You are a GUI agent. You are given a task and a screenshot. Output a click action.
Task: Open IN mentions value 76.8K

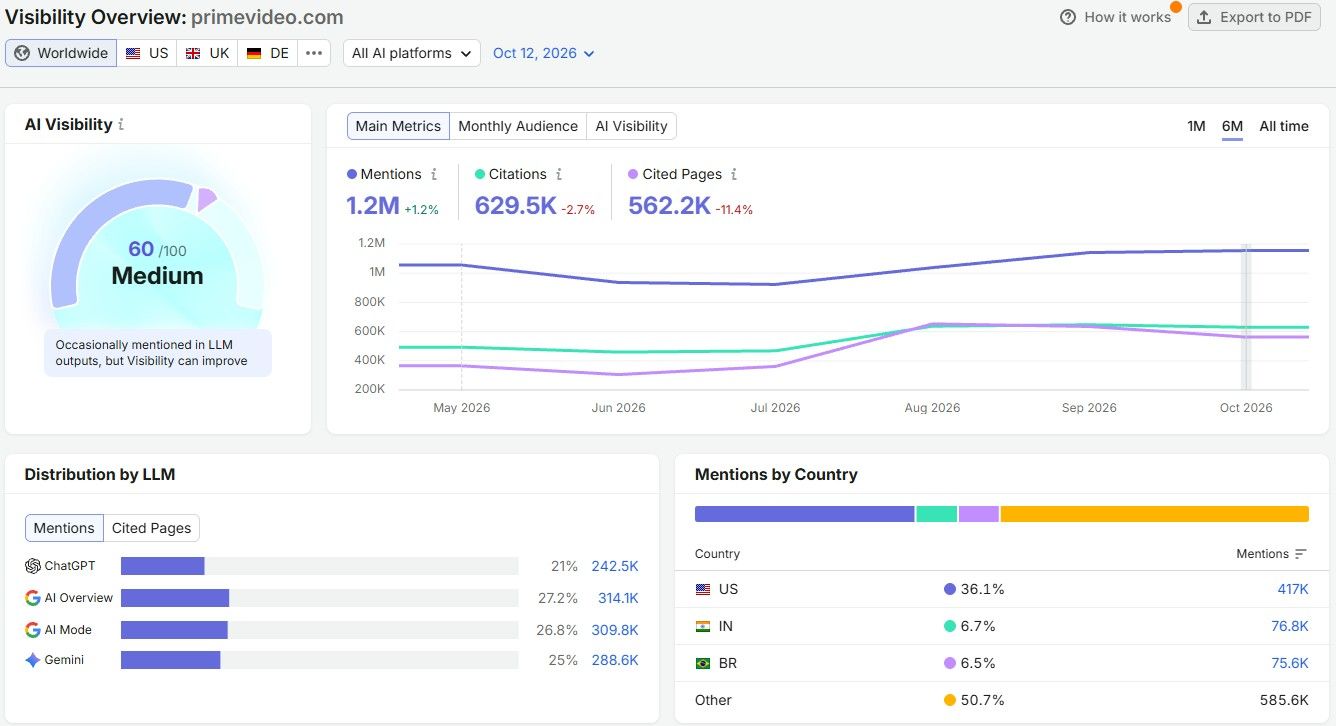point(1290,626)
